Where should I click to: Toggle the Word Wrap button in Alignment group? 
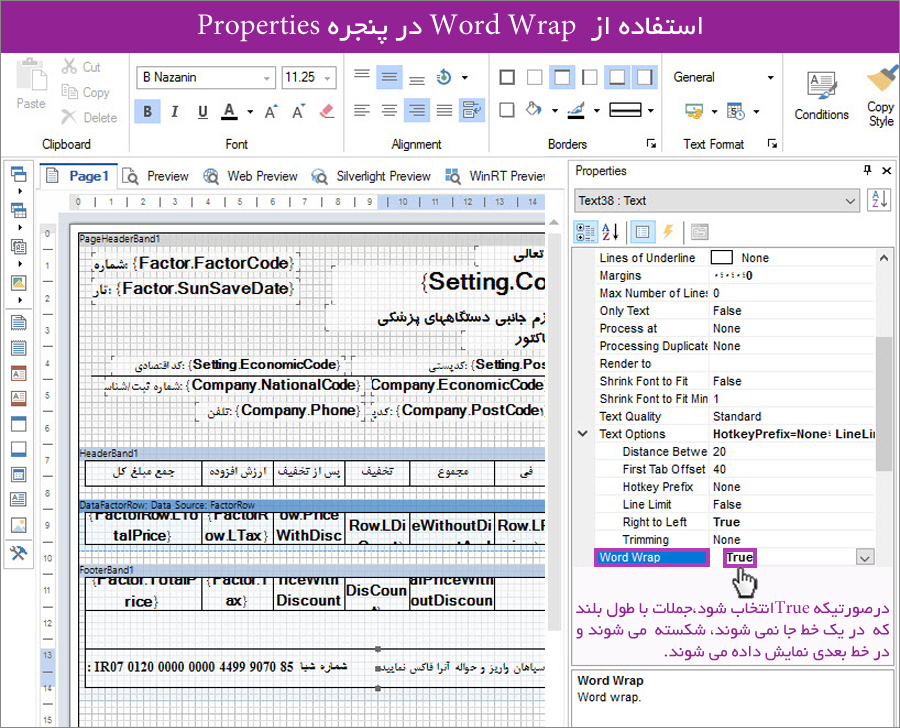coord(472,110)
